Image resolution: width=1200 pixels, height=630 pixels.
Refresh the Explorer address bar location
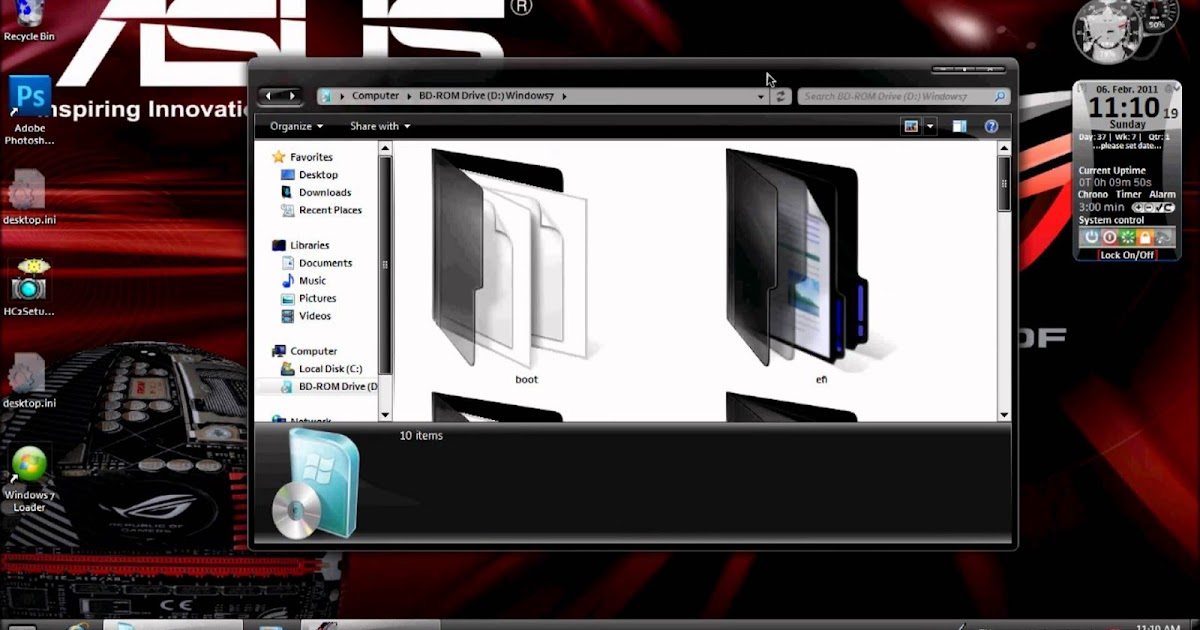pos(781,97)
